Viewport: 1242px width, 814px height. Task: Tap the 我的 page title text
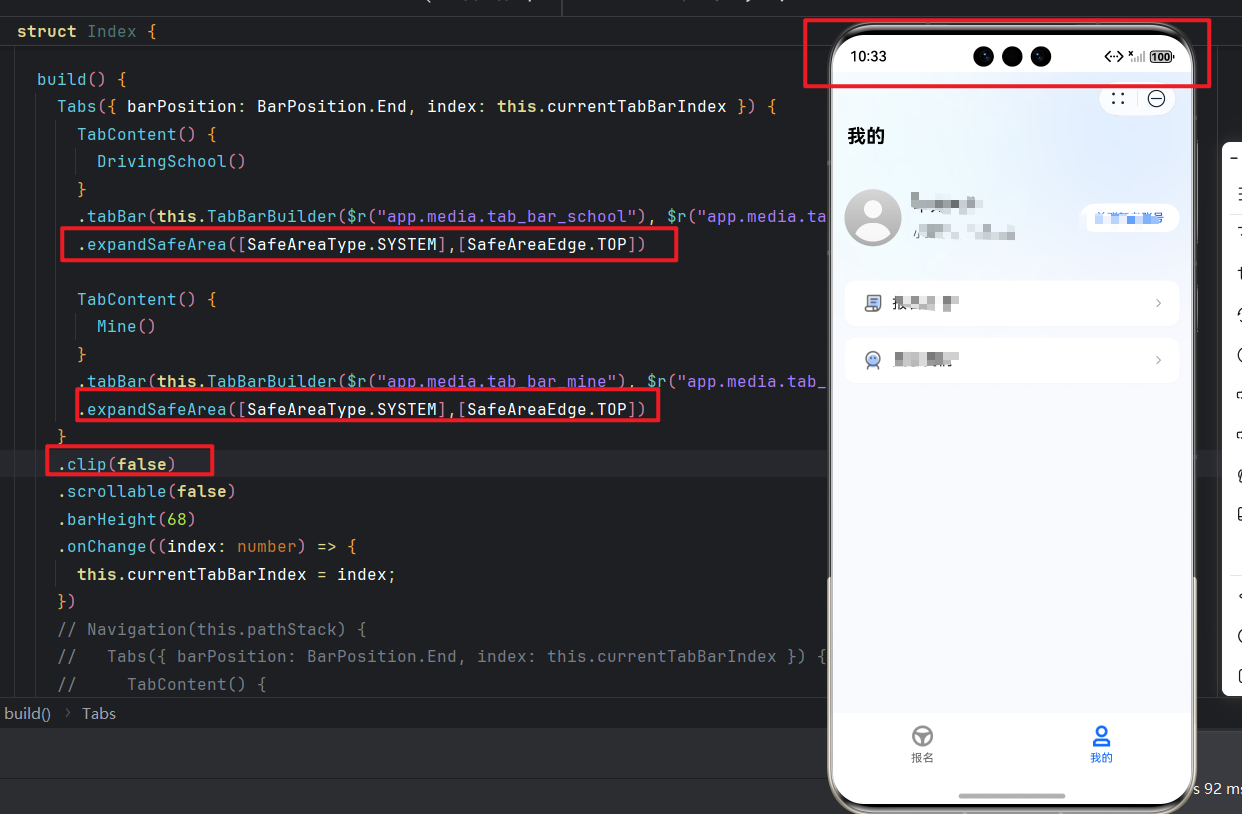pyautogui.click(x=866, y=136)
